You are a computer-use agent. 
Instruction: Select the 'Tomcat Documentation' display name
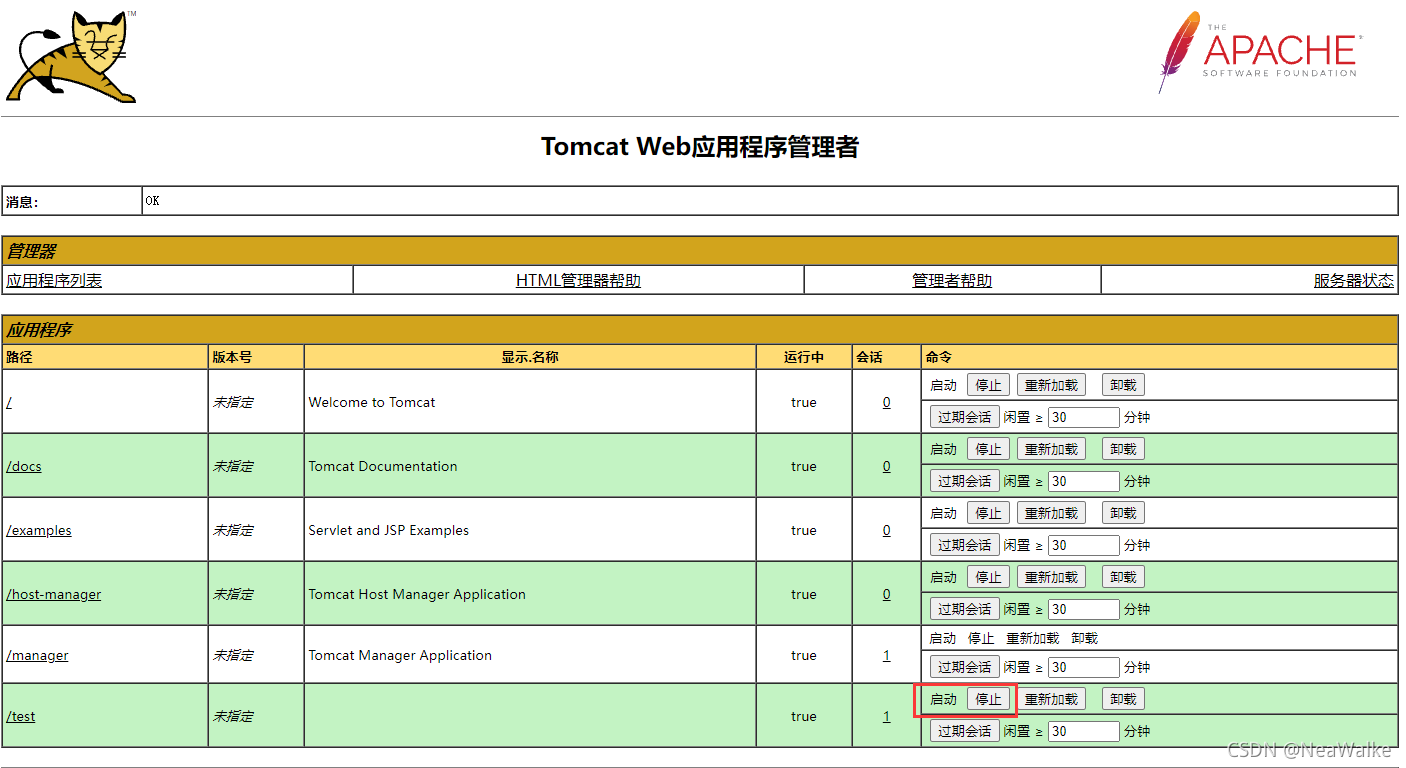383,466
